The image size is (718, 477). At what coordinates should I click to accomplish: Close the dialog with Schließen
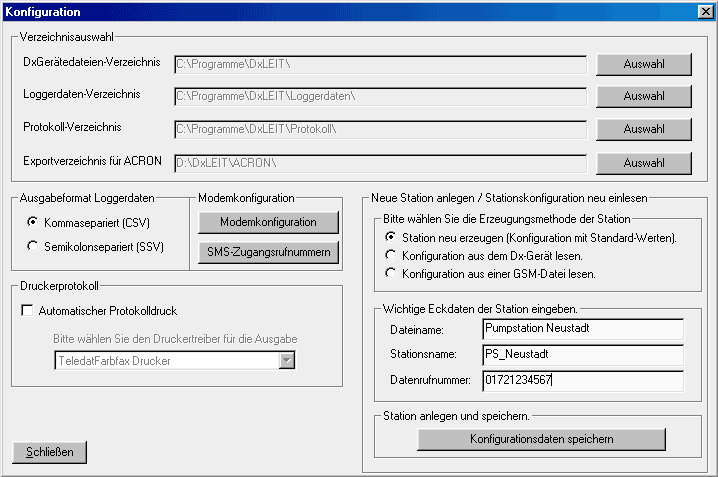[49, 452]
